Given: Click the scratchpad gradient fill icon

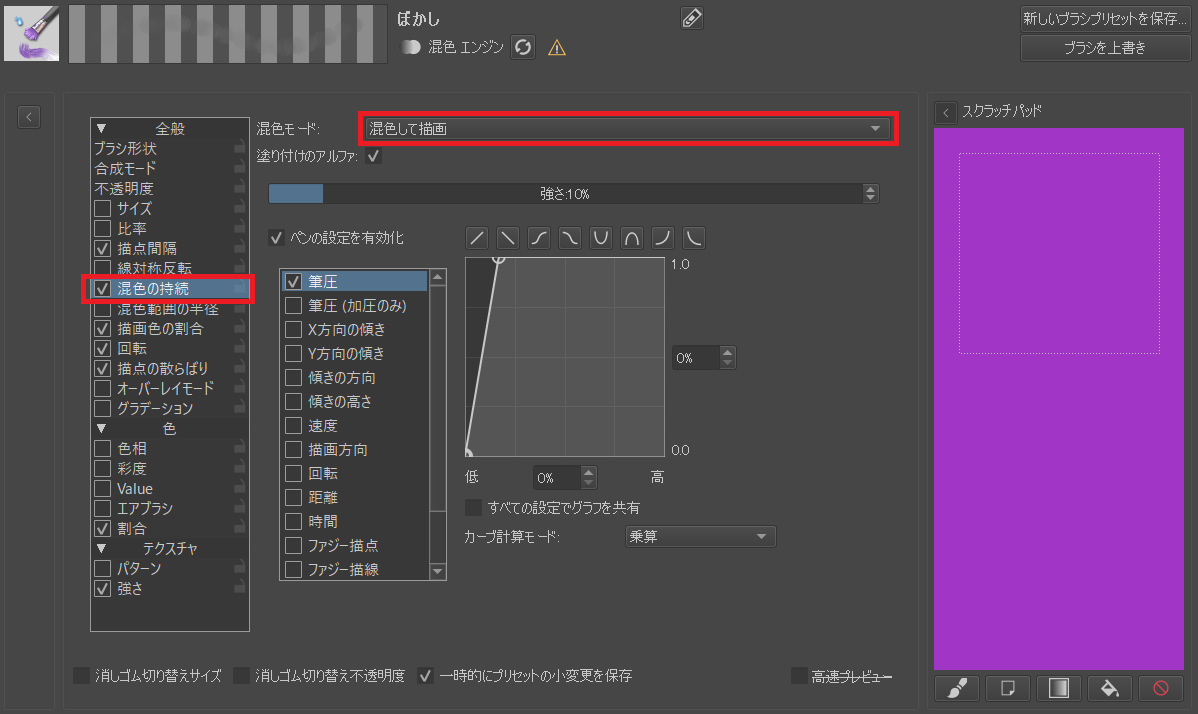Looking at the screenshot, I should [x=1059, y=688].
